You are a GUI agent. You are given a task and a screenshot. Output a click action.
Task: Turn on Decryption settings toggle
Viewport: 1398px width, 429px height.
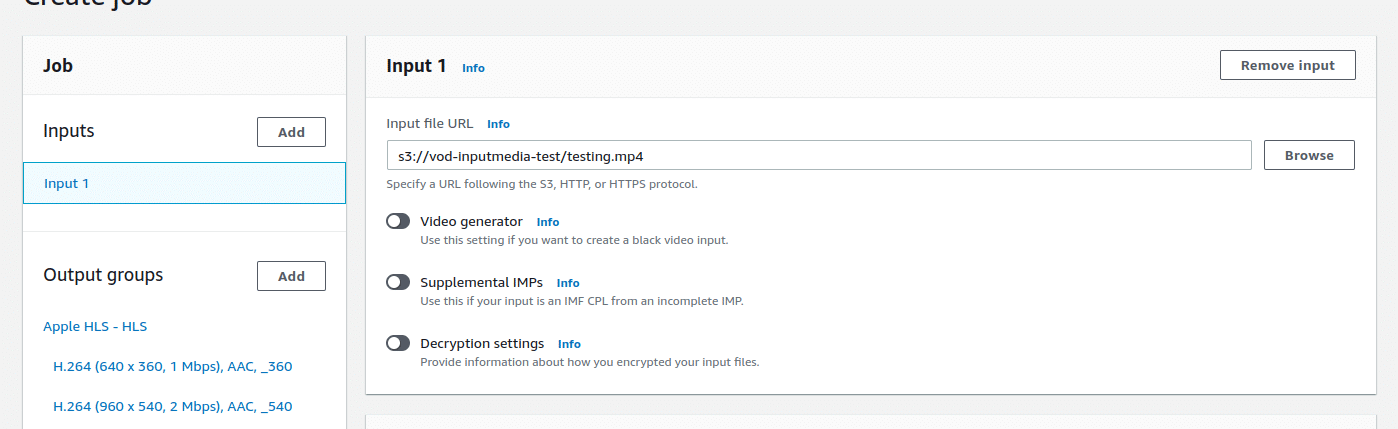click(x=398, y=344)
